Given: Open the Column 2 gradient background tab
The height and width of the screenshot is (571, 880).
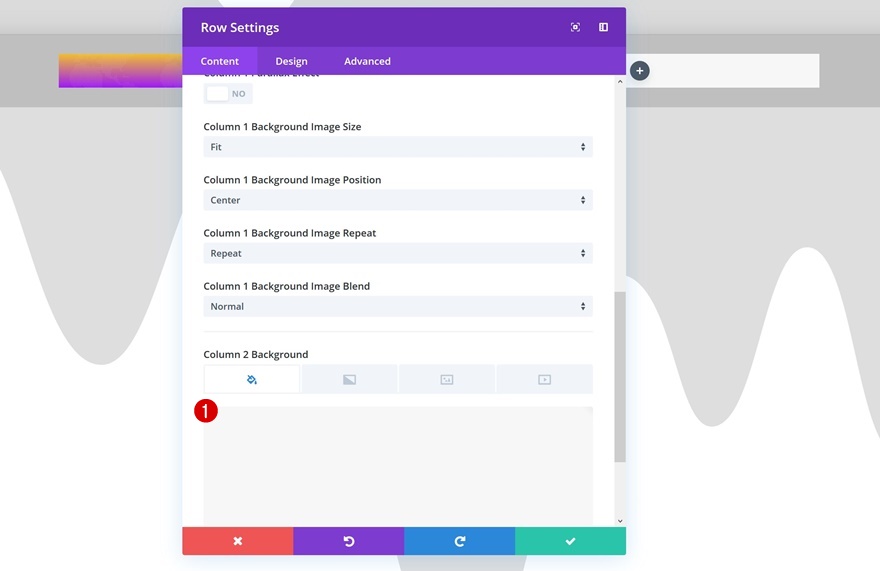Looking at the screenshot, I should (x=349, y=380).
